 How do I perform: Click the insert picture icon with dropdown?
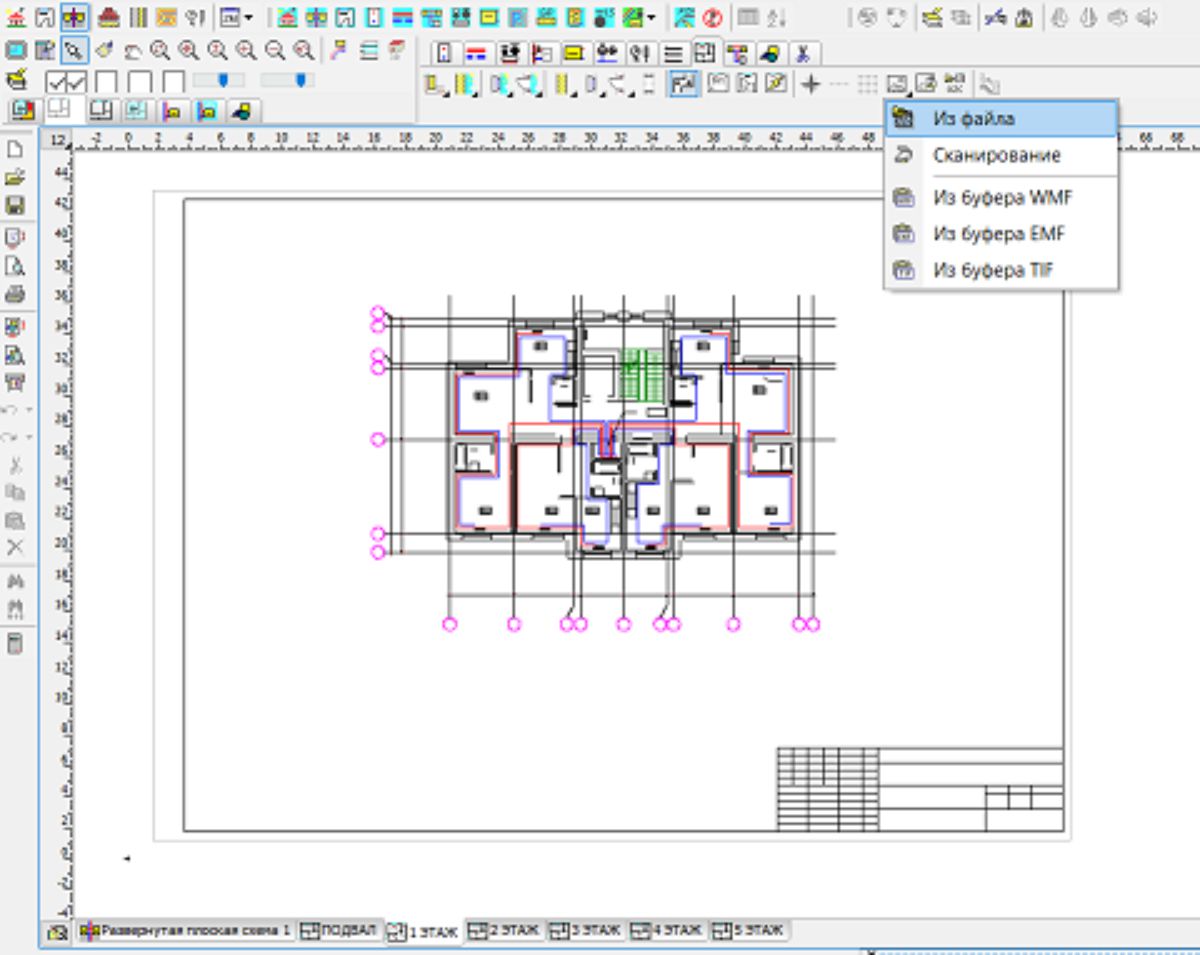click(x=898, y=85)
